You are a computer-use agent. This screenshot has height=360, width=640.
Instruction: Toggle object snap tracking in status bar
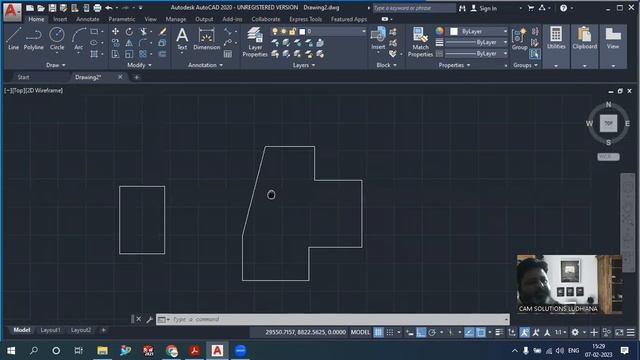[x=469, y=332]
